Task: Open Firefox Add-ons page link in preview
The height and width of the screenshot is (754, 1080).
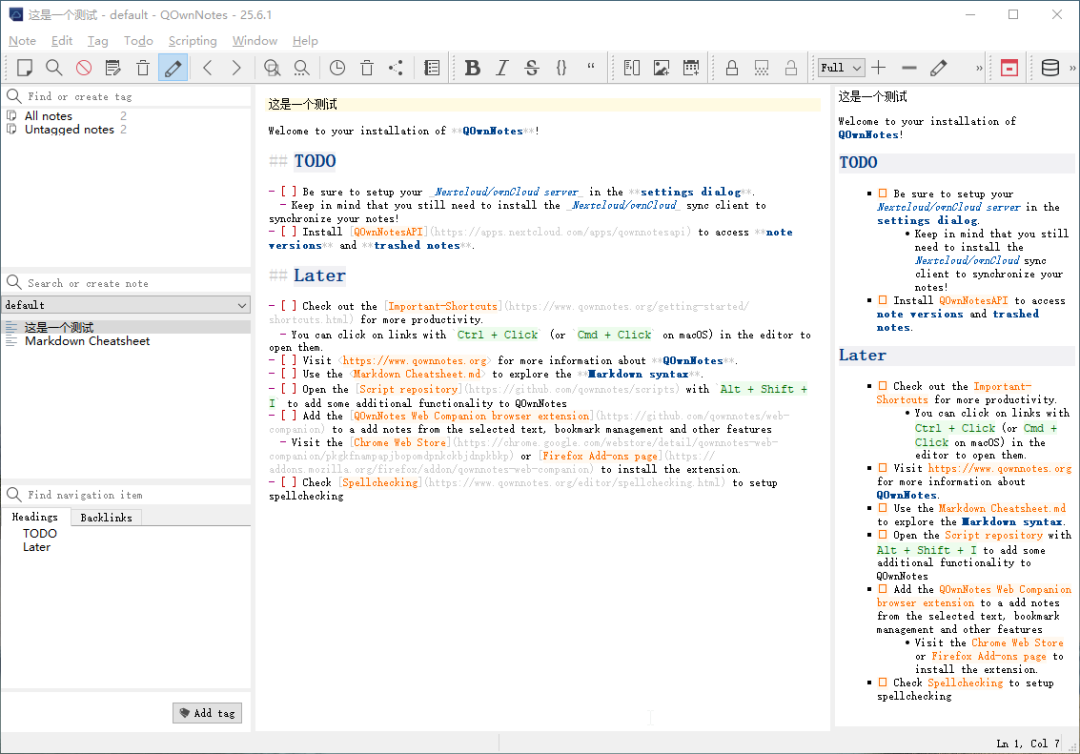Action: click(x=988, y=656)
